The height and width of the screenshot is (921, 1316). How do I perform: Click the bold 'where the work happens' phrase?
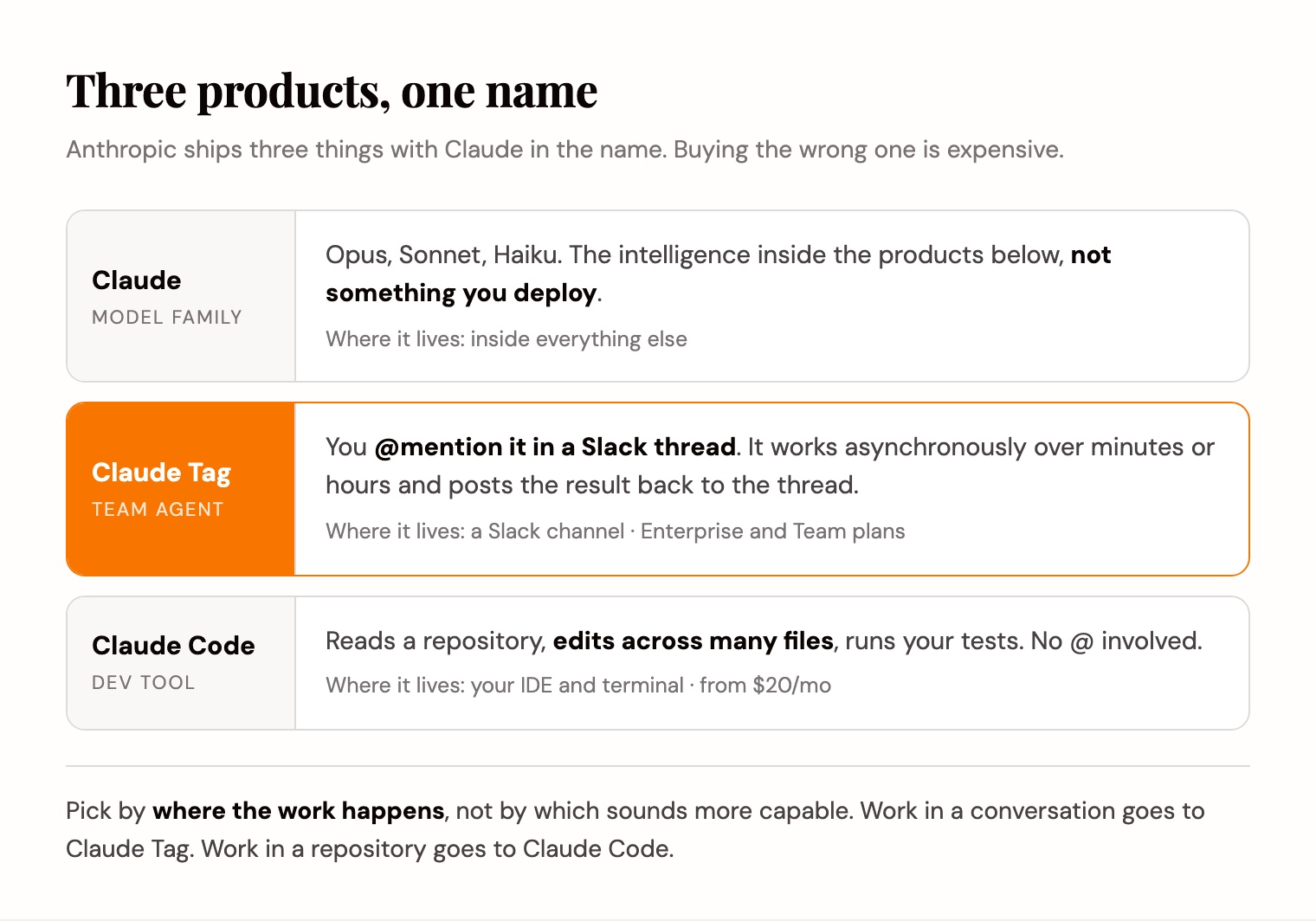298,811
